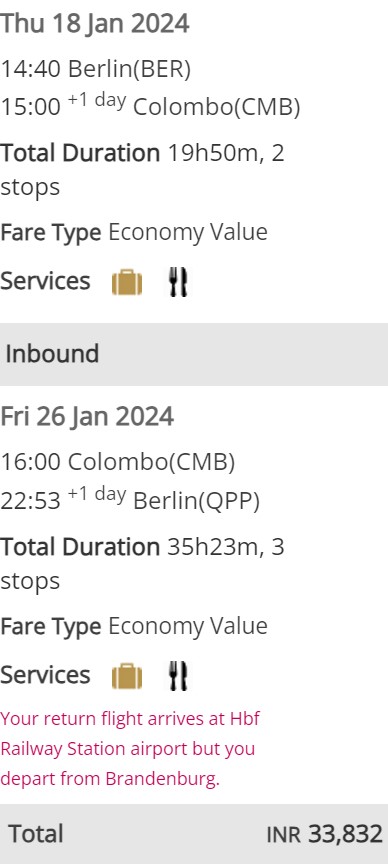388x864 pixels.
Task: Select the Inbound section header
Action: (194, 354)
